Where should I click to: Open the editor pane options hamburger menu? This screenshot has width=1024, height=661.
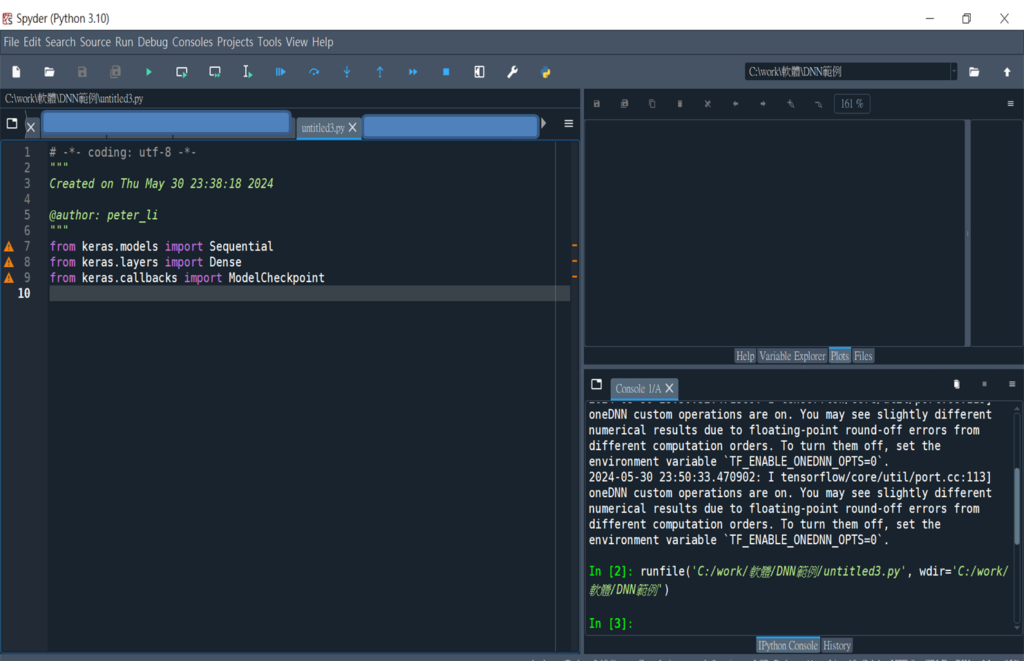coord(568,124)
